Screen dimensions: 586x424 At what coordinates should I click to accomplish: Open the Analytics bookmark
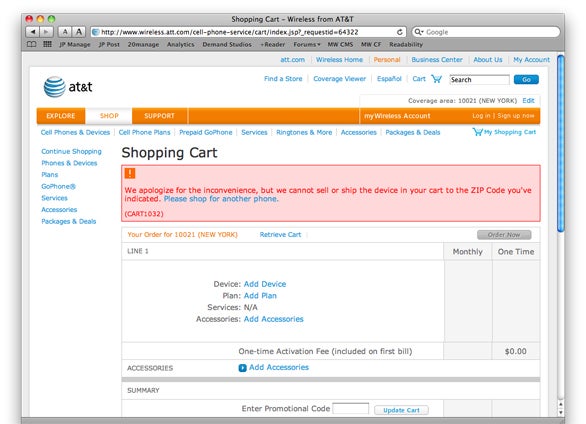(x=181, y=44)
